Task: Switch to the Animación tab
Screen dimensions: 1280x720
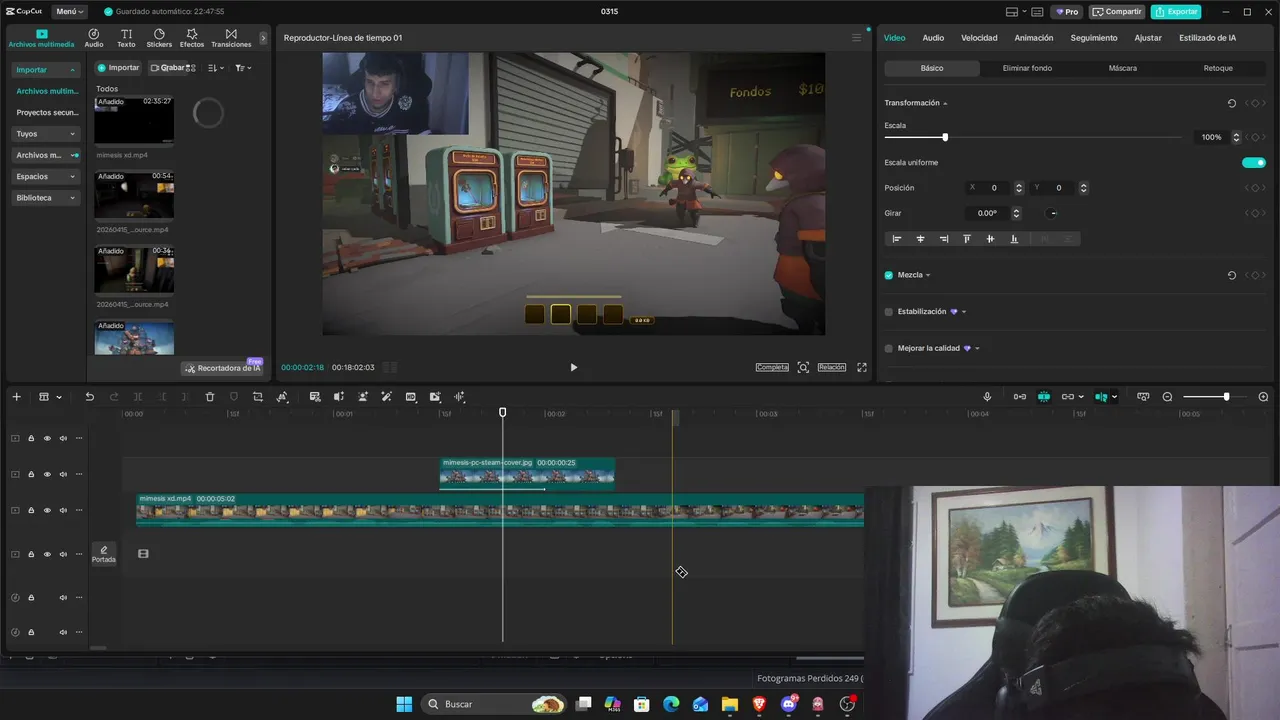Action: (x=1034, y=38)
